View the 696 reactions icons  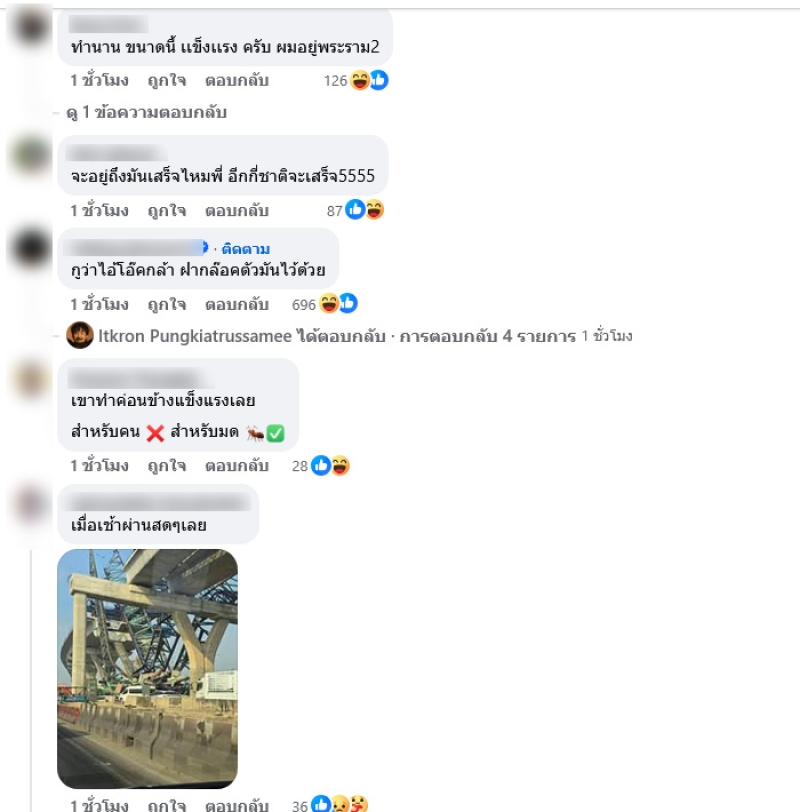(338, 303)
